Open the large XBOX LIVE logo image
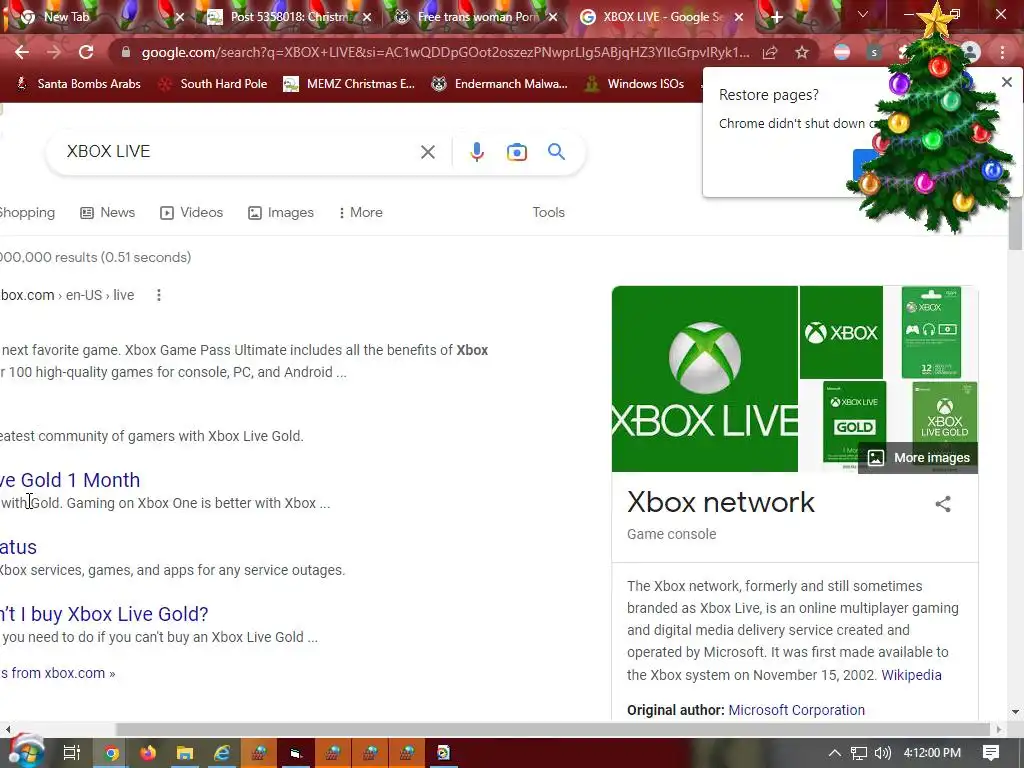 (705, 379)
